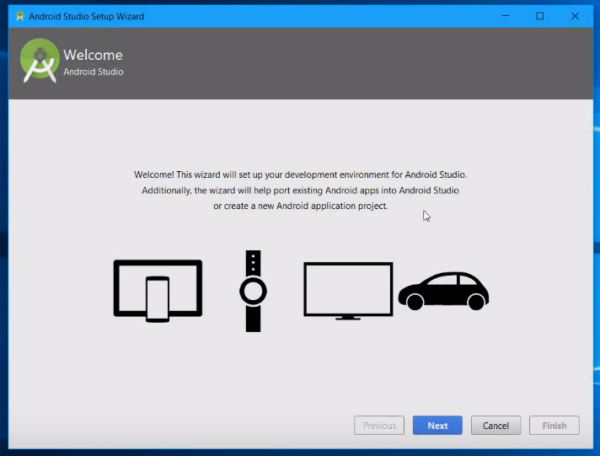The width and height of the screenshot is (600, 456).
Task: Click the greyed-out Previous button
Action: point(379,425)
